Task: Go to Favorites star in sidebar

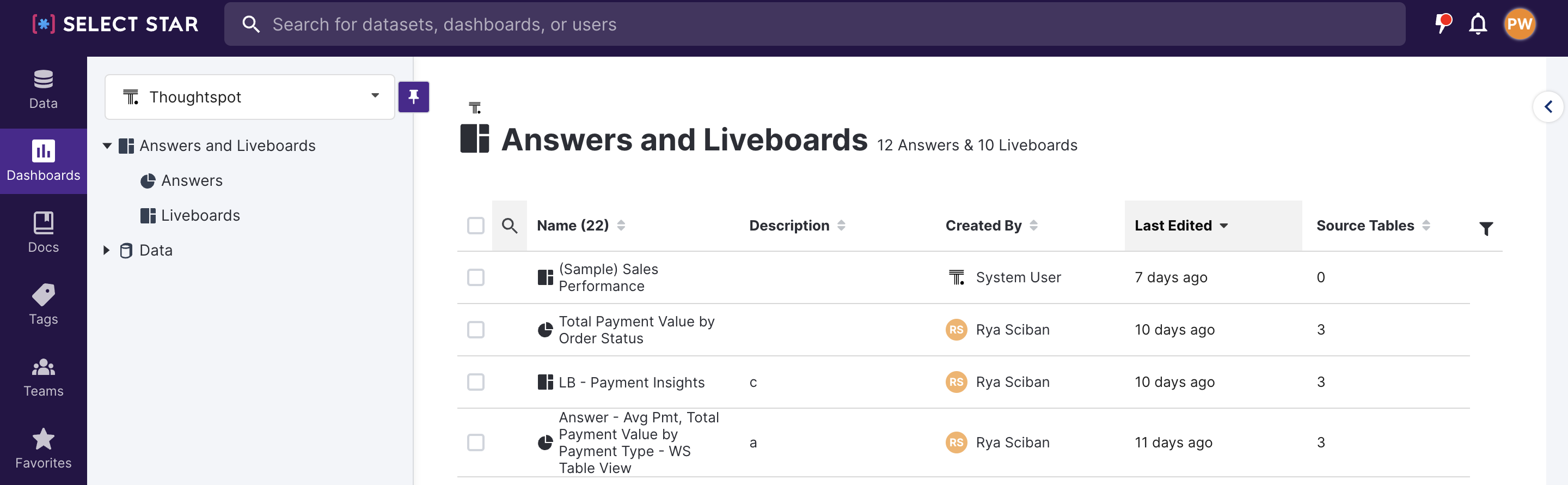Action: point(43,448)
